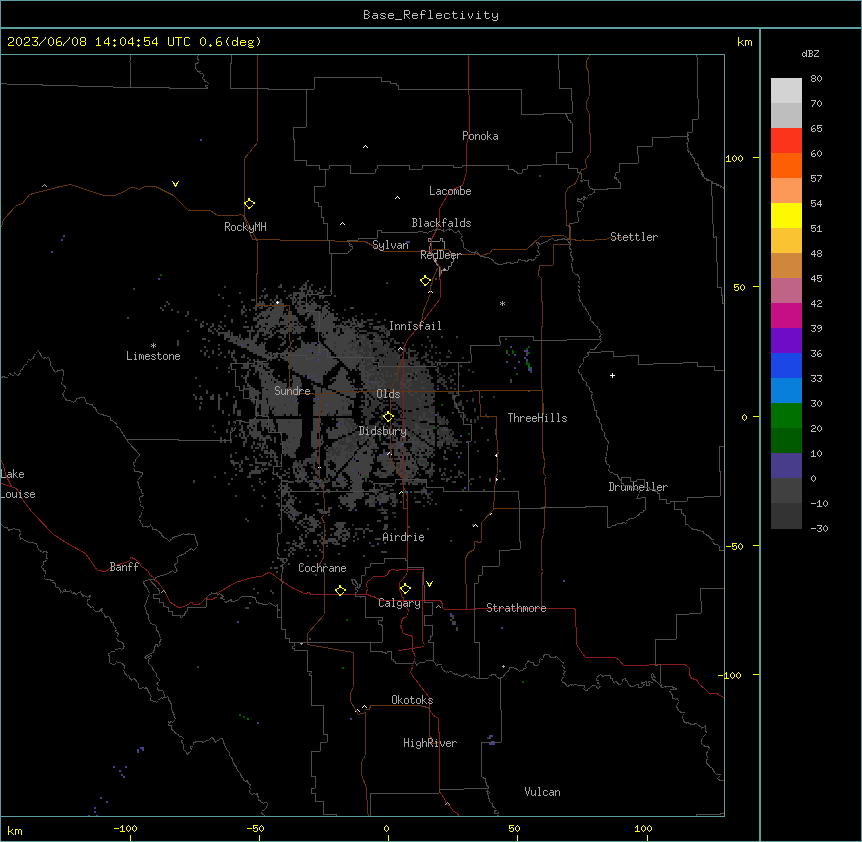Click the Olds town label

[388, 394]
